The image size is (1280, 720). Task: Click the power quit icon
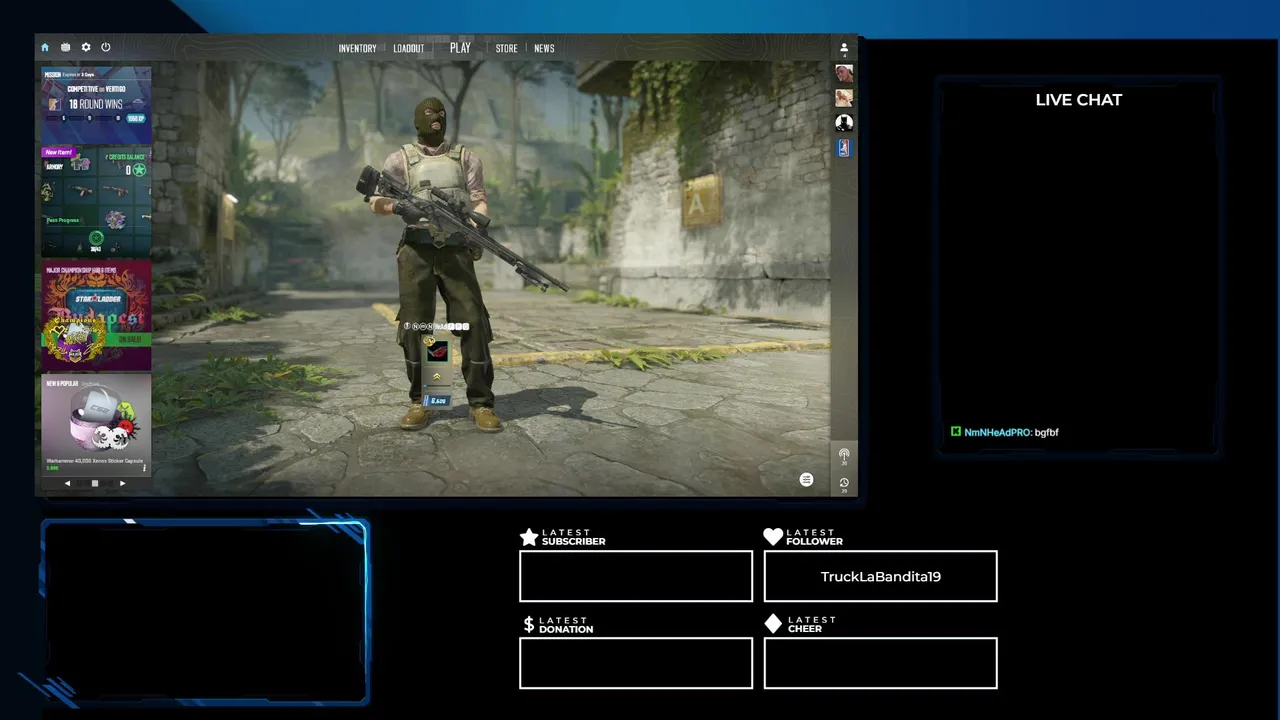coord(106,47)
